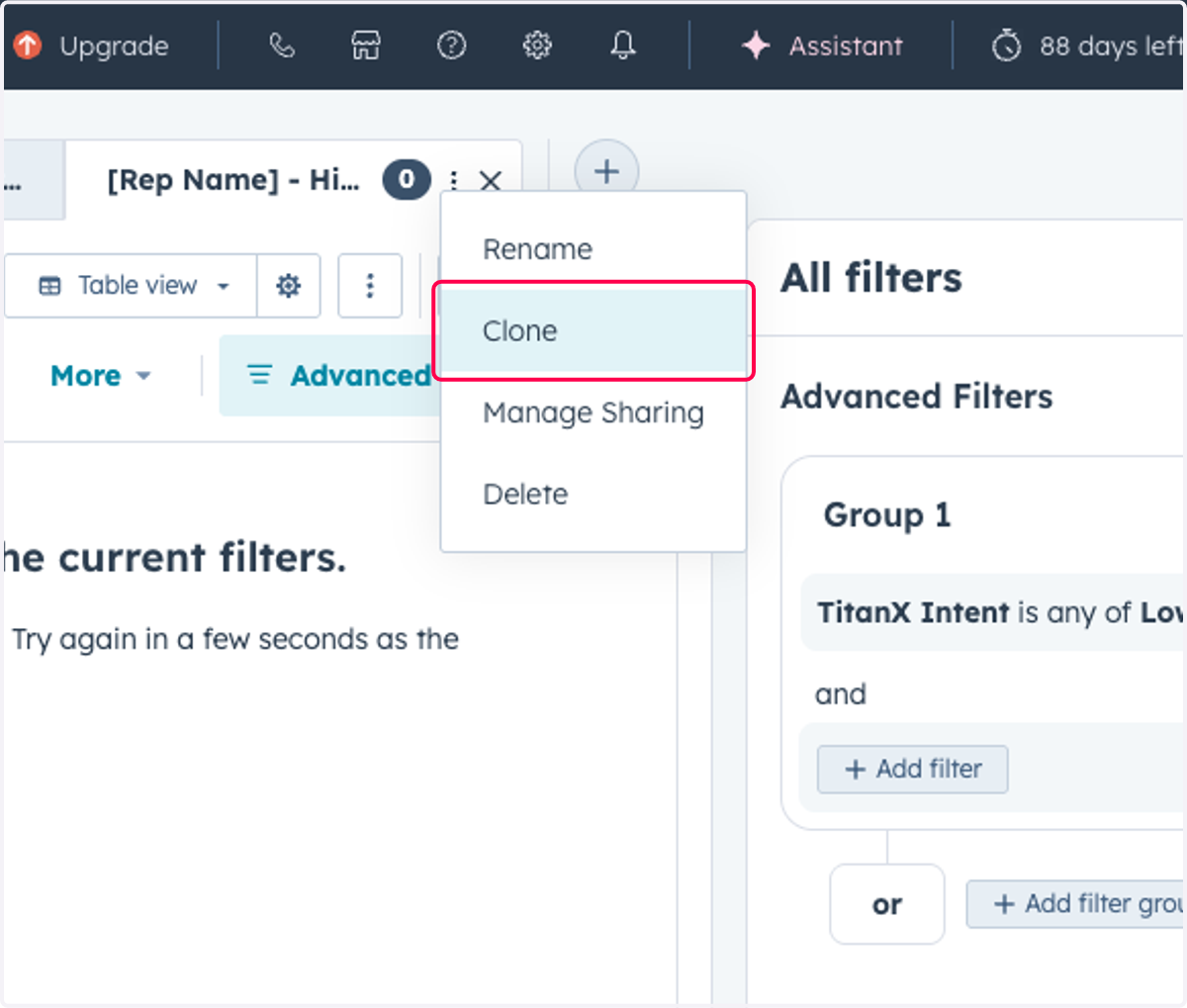Open the notifications bell
Screen dimensions: 1187x1008
[x=623, y=46]
